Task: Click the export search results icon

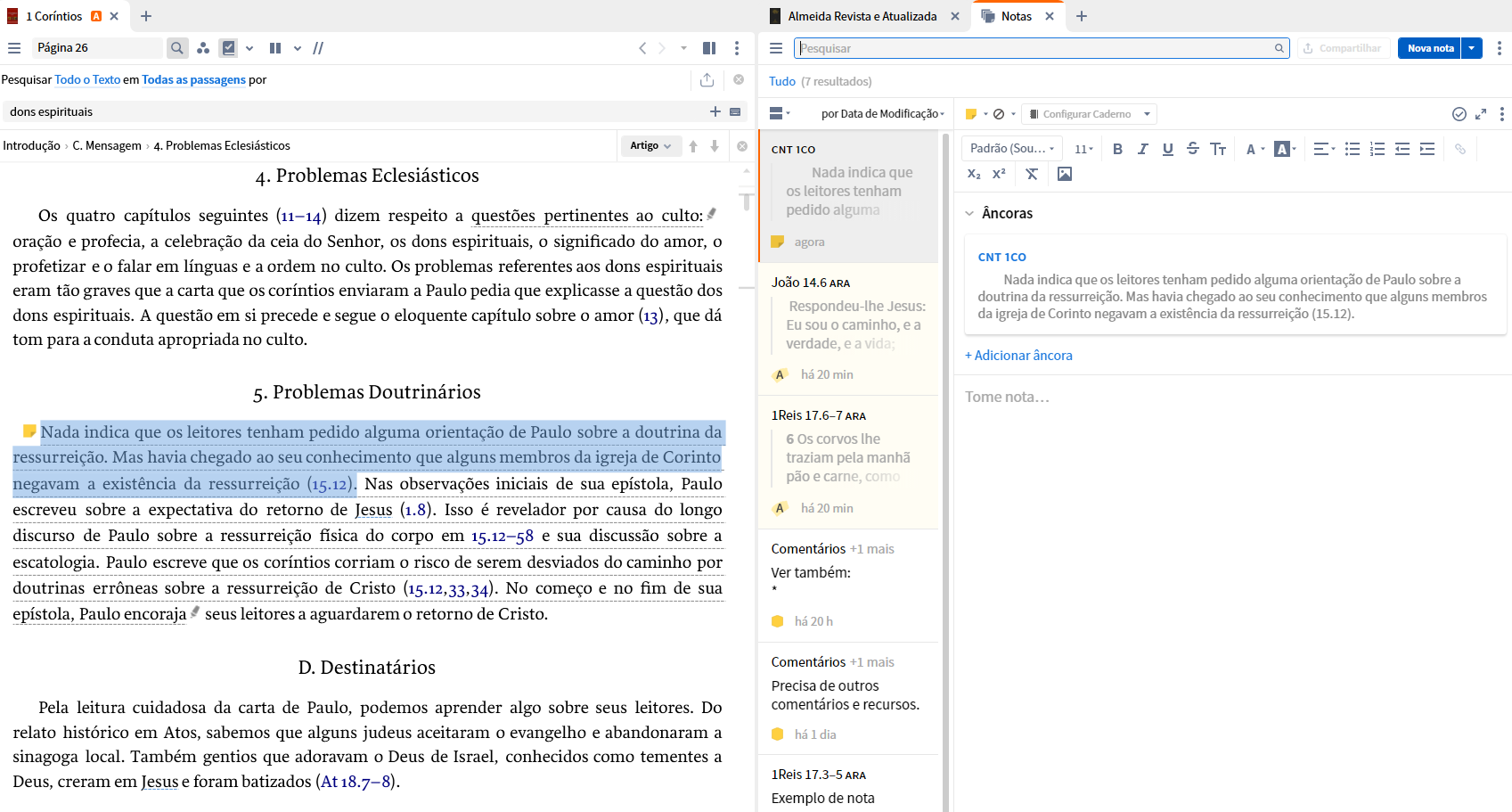Action: click(x=707, y=79)
